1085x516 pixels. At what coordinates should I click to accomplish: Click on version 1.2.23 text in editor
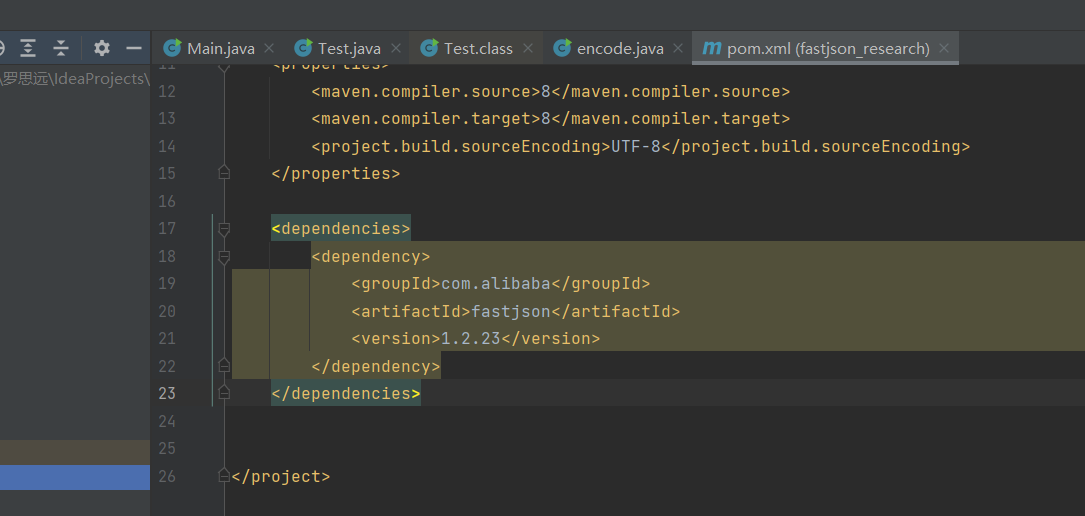pos(470,339)
